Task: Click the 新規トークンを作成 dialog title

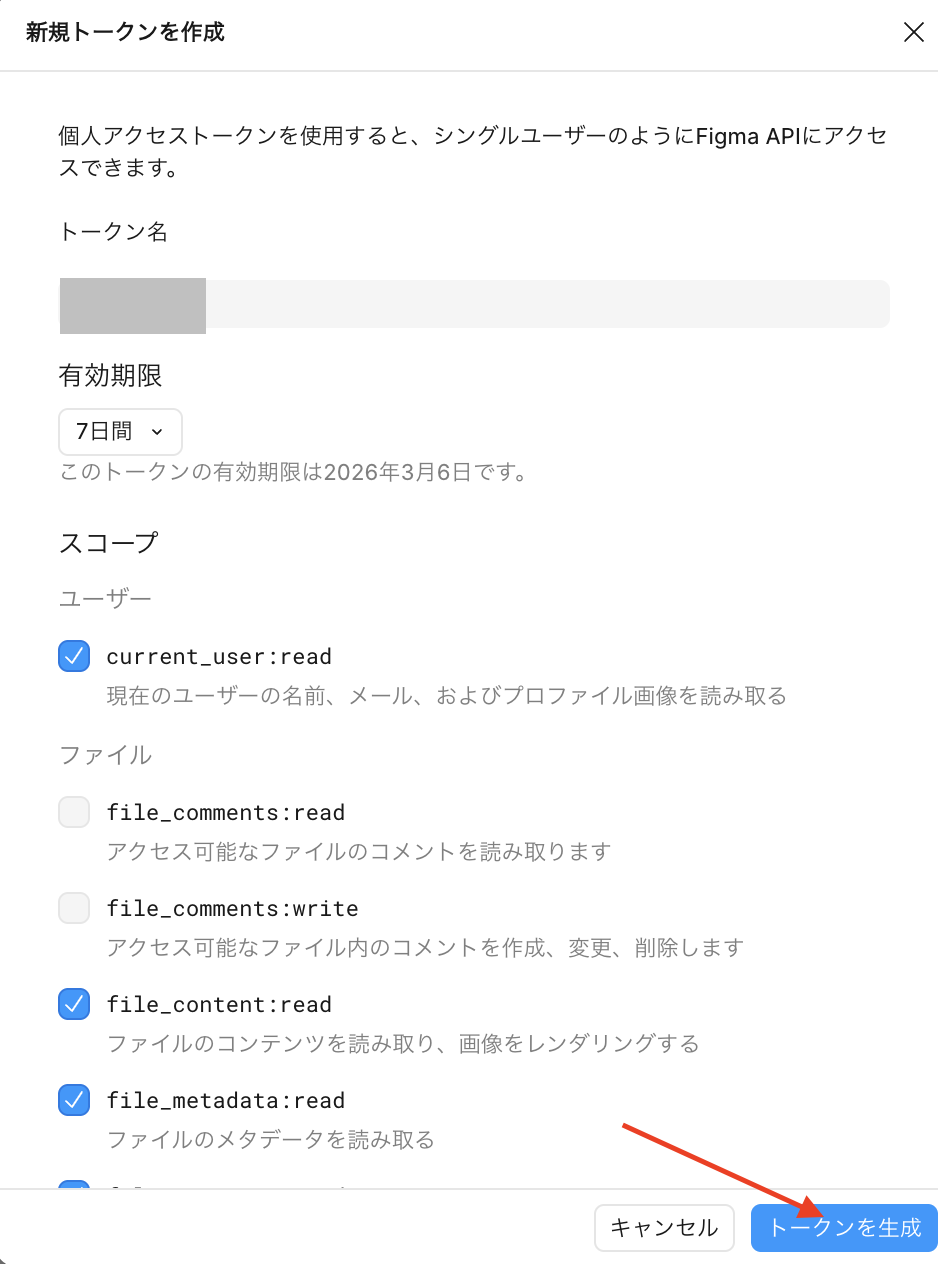Action: [125, 32]
